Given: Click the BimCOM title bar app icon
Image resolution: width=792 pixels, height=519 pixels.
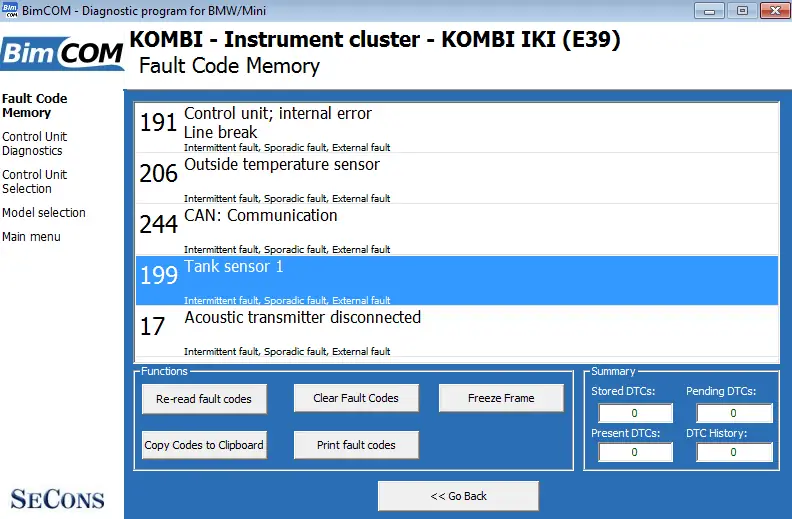Looking at the screenshot, I should click(x=10, y=10).
